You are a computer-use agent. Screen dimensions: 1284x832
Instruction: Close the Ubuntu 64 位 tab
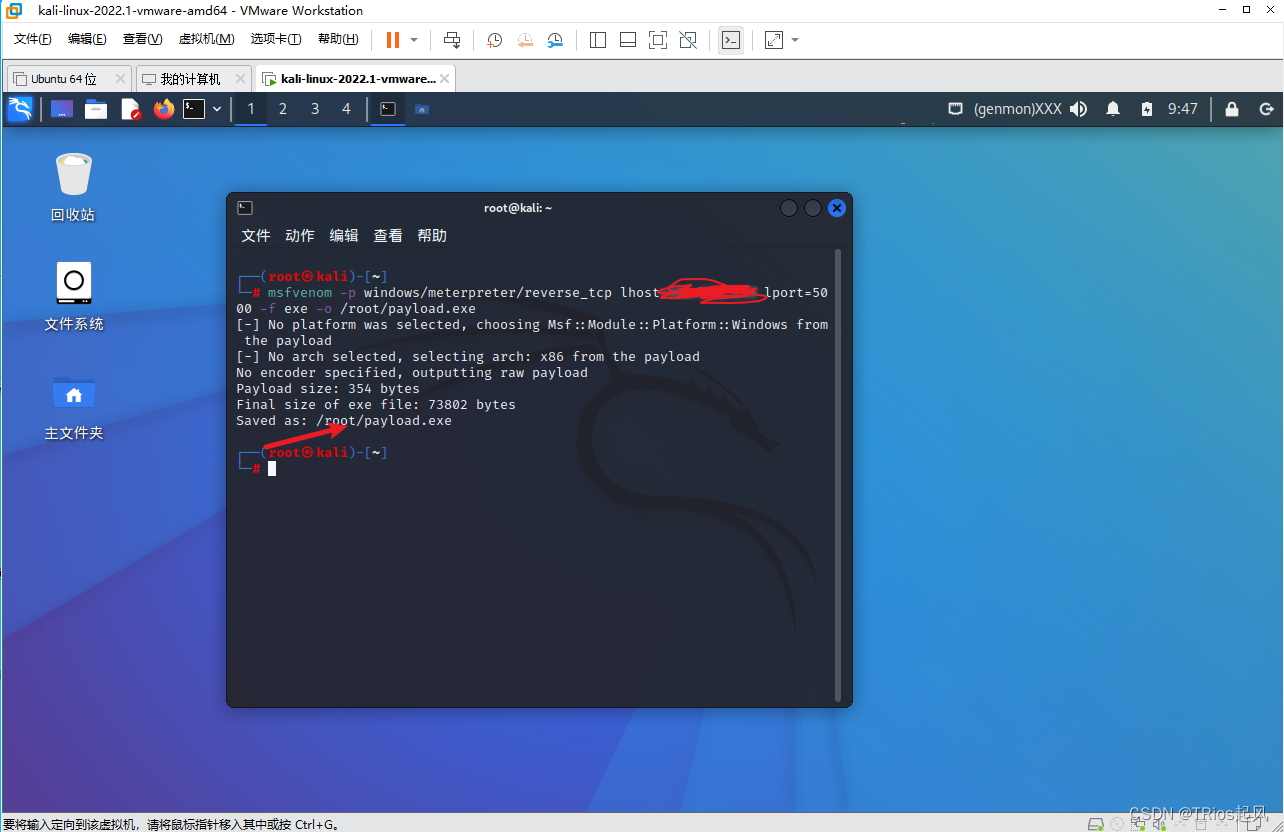click(120, 78)
